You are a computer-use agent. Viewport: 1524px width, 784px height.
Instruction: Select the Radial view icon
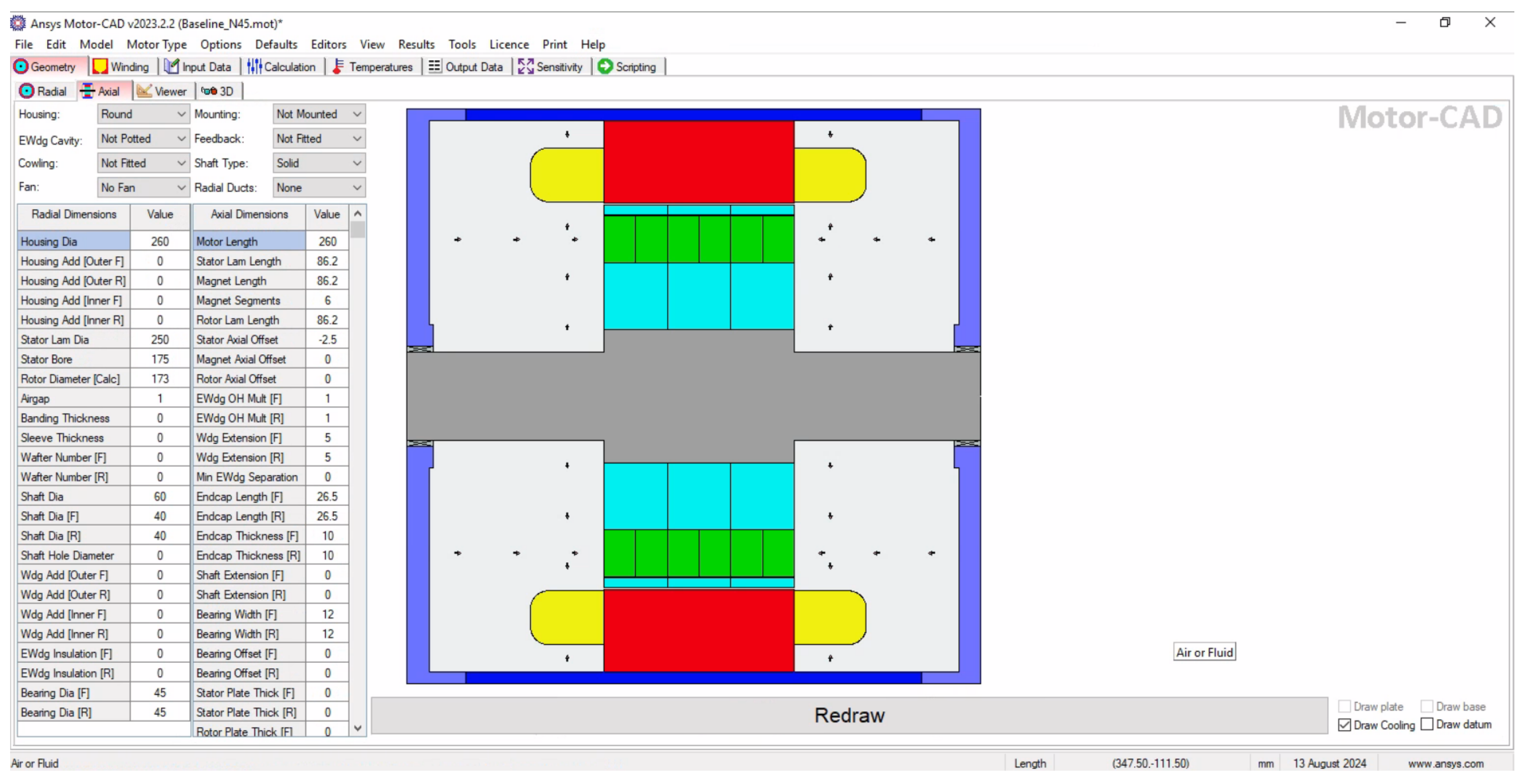27,90
